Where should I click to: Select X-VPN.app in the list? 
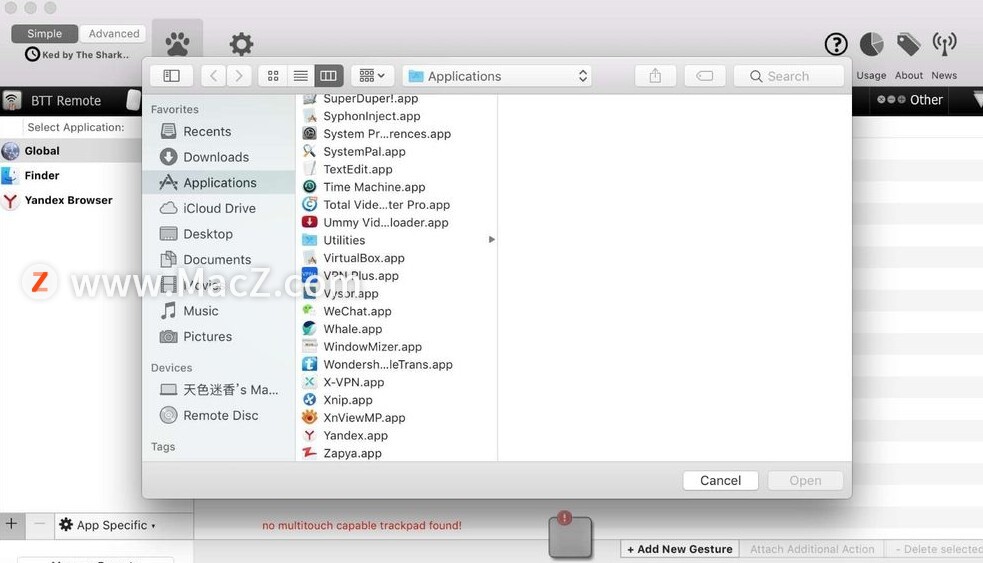click(396, 382)
